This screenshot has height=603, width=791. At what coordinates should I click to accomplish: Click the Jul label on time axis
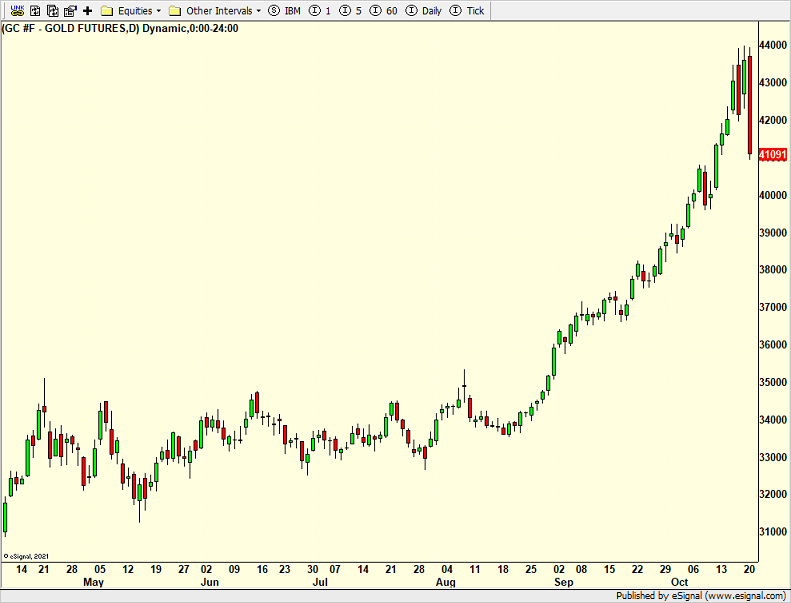pyautogui.click(x=320, y=581)
